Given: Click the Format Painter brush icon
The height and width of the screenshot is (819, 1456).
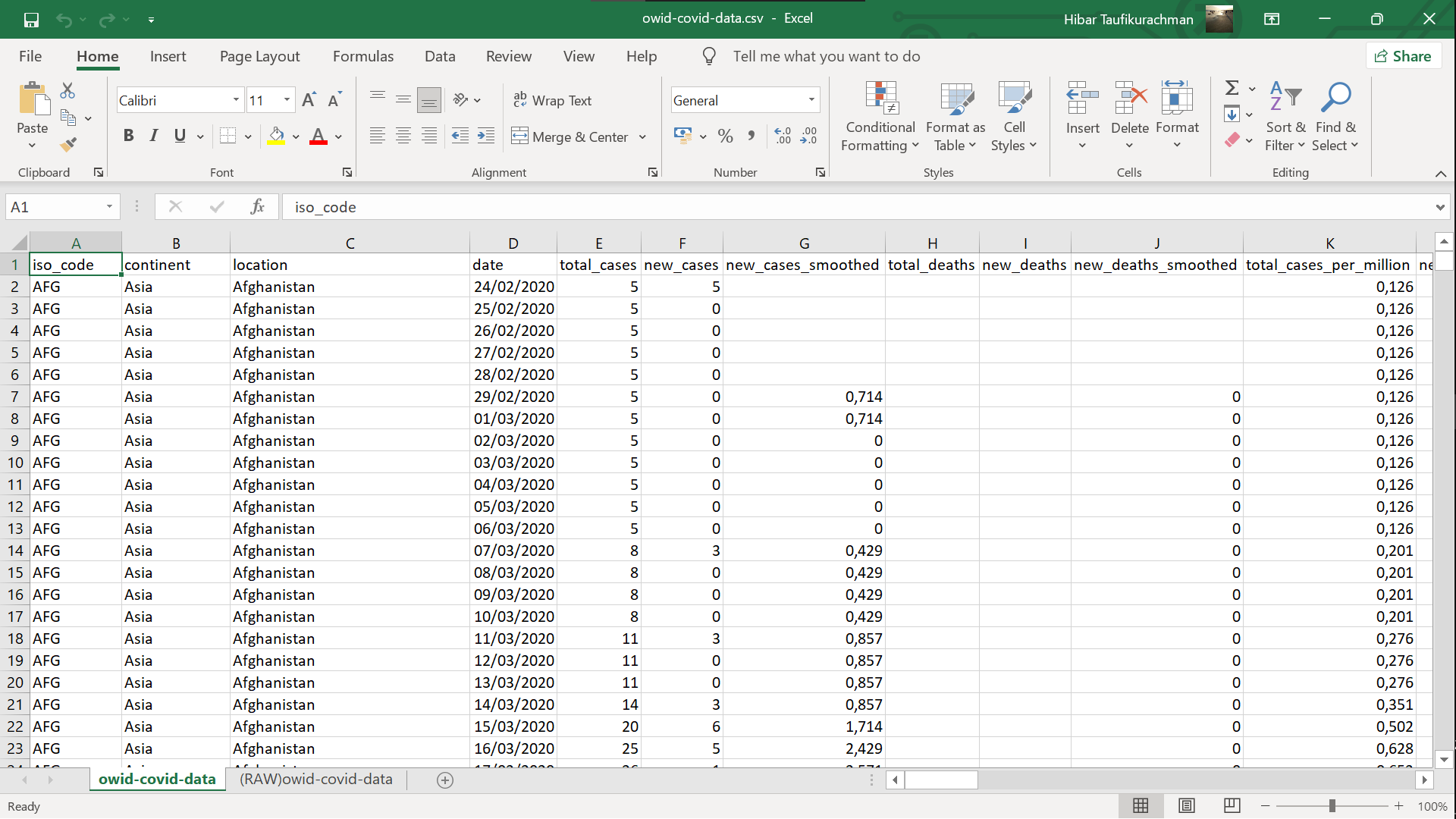Looking at the screenshot, I should point(68,144).
